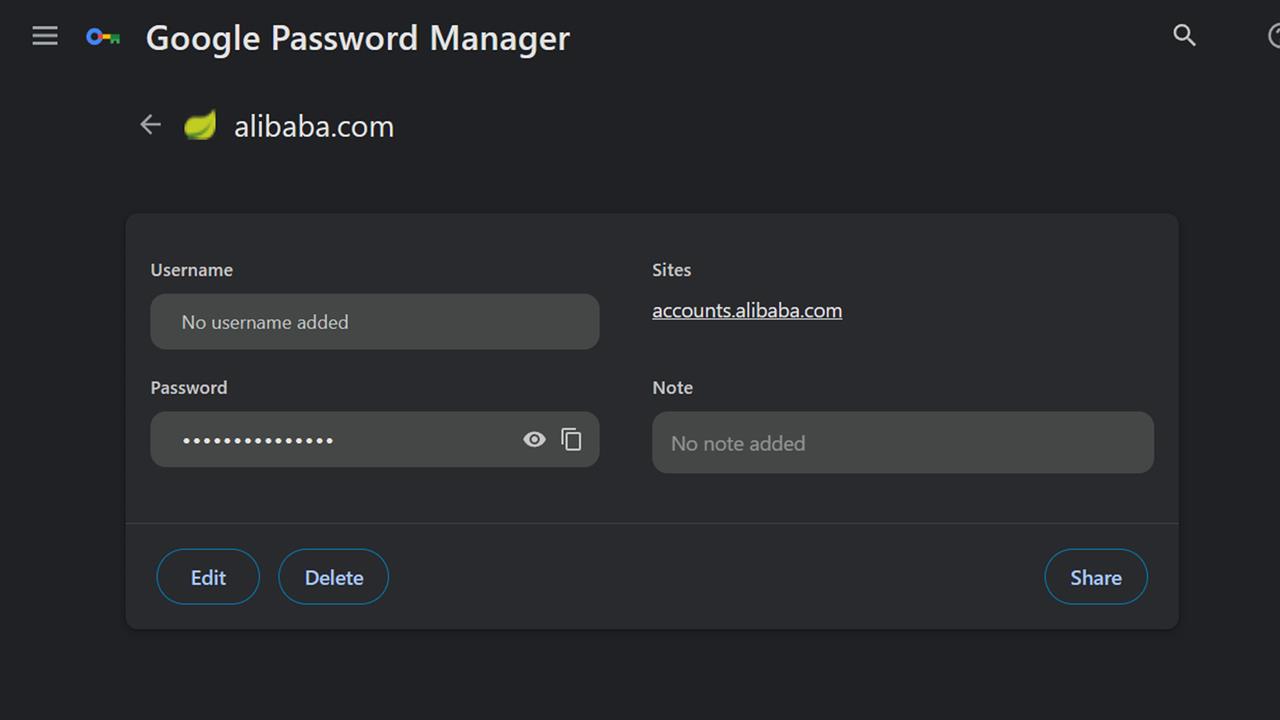Screen dimensions: 1280x720
Task: Click the Delete button
Action: pos(333,577)
